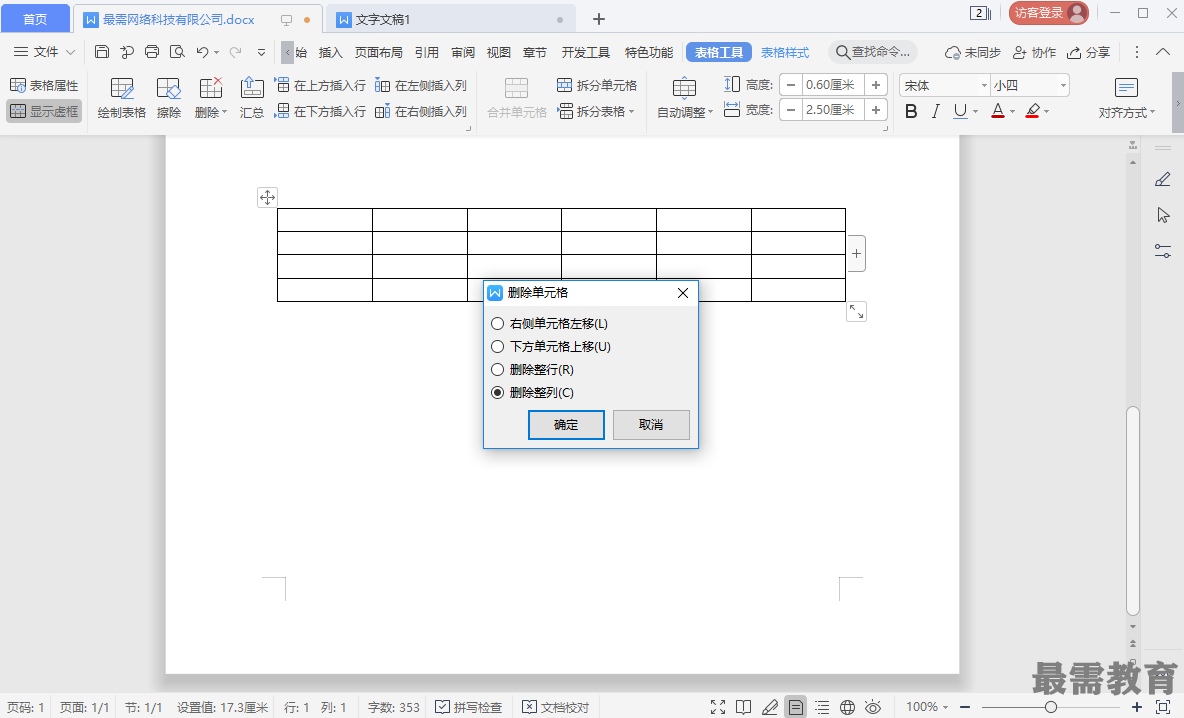Open the font name dropdown (宋体)
This screenshot has width=1184, height=718.
click(984, 85)
